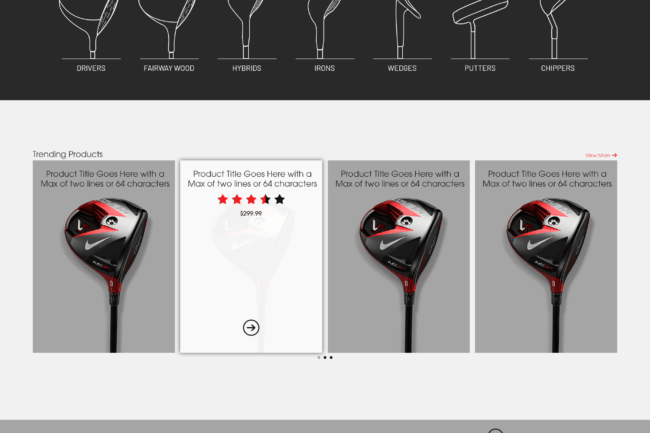Go to the first carousel page dot
The image size is (650, 433).
tap(319, 357)
